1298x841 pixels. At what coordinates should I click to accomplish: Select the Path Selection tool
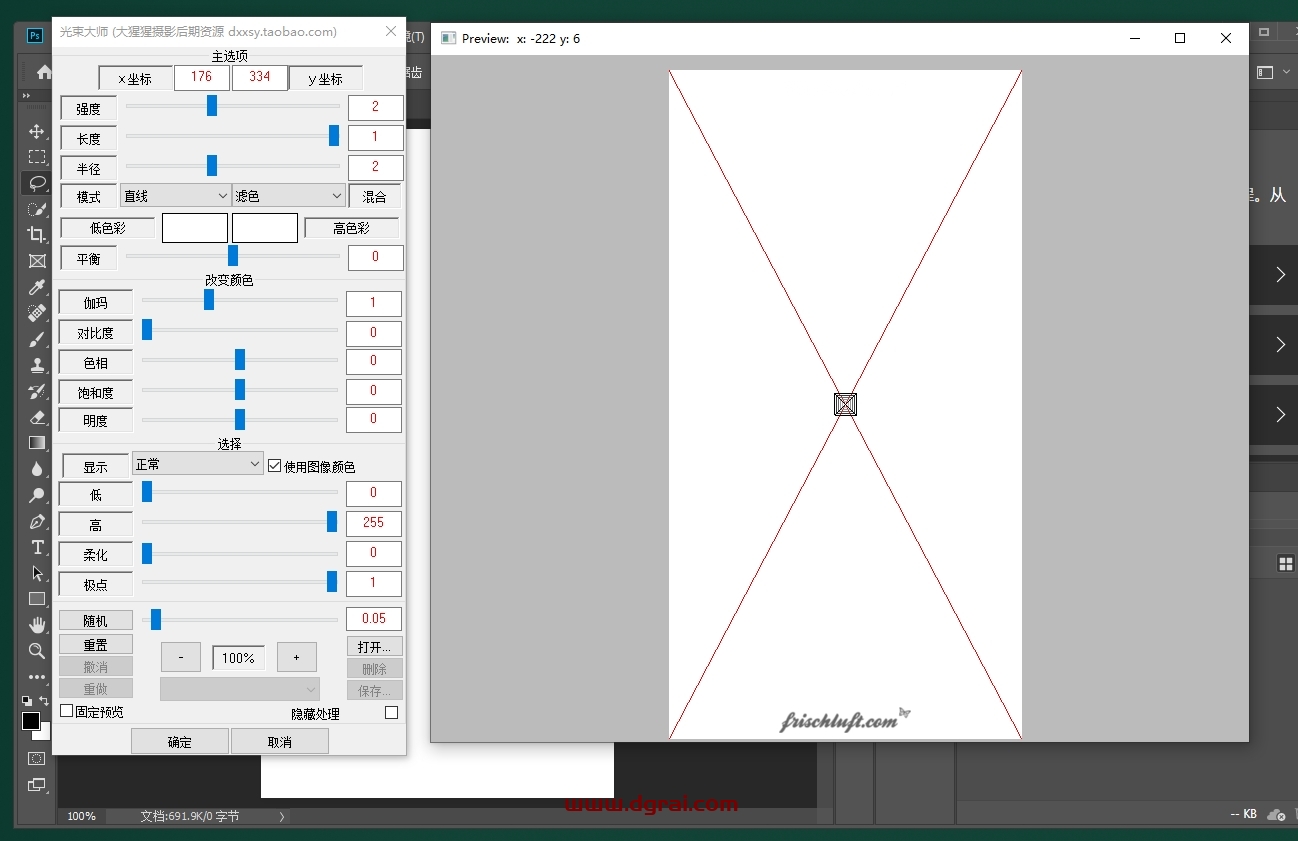(x=37, y=573)
